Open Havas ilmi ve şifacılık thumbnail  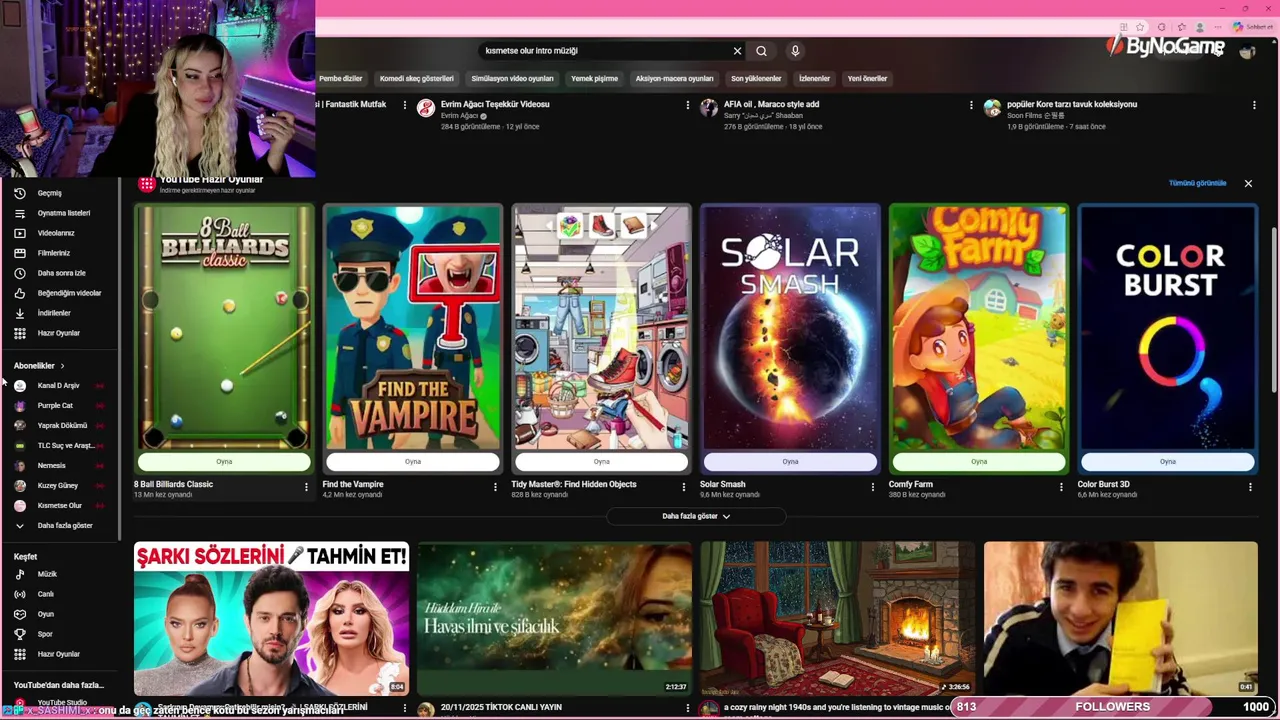click(555, 619)
